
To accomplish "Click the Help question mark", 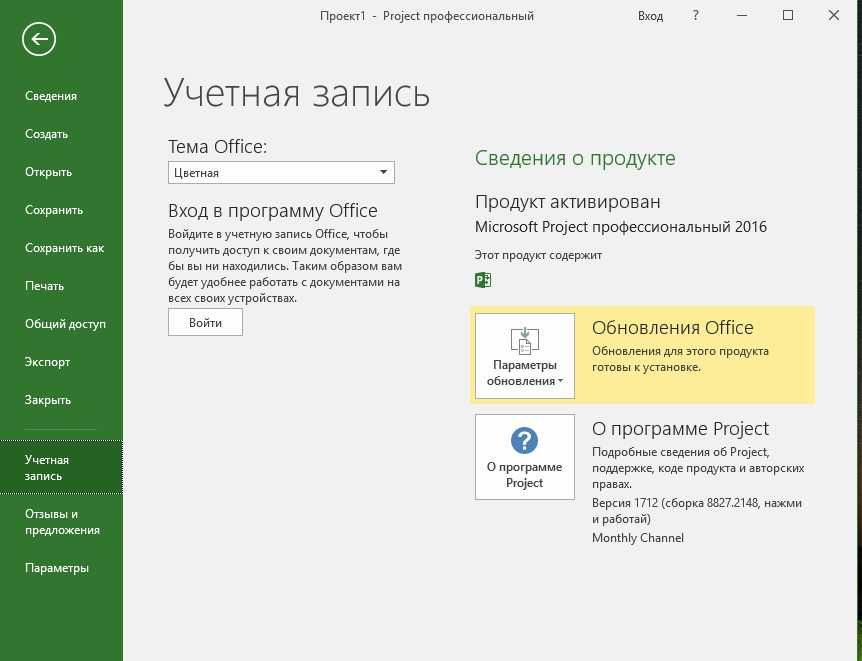I will pos(695,15).
